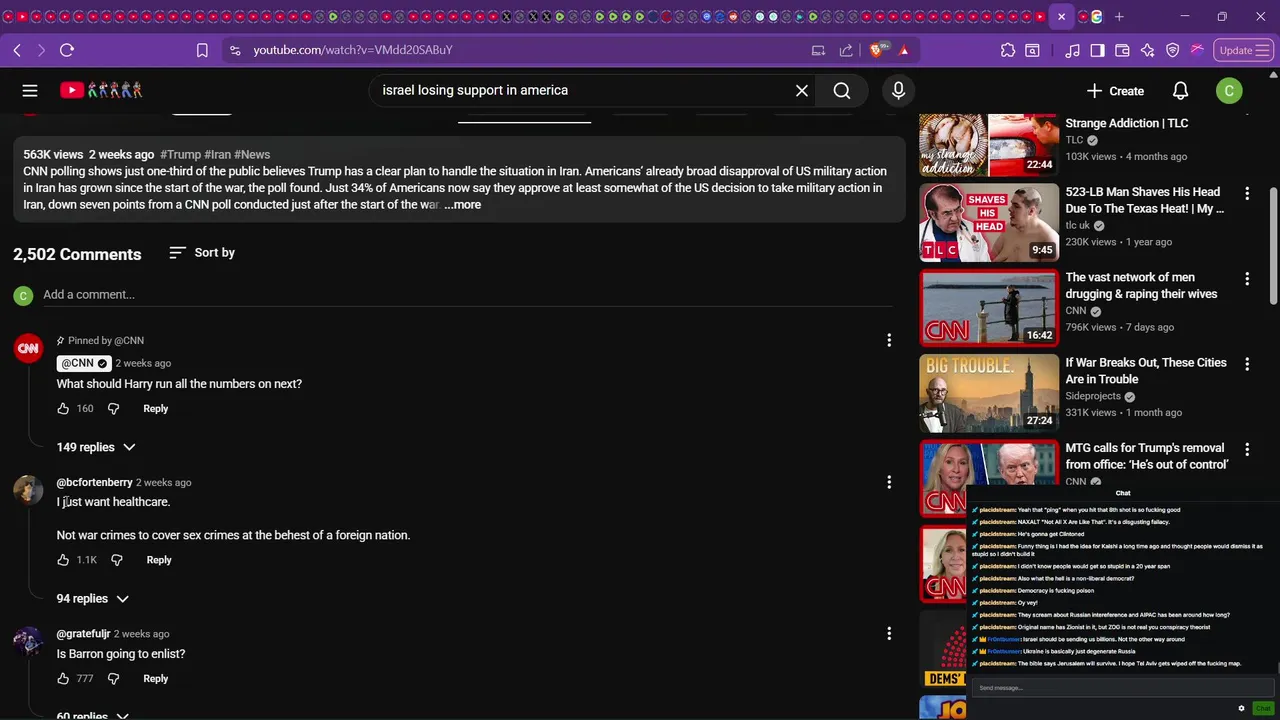Viewport: 1280px width, 720px height.
Task: Open the Sort by comments dropdown
Action: pyautogui.click(x=202, y=253)
